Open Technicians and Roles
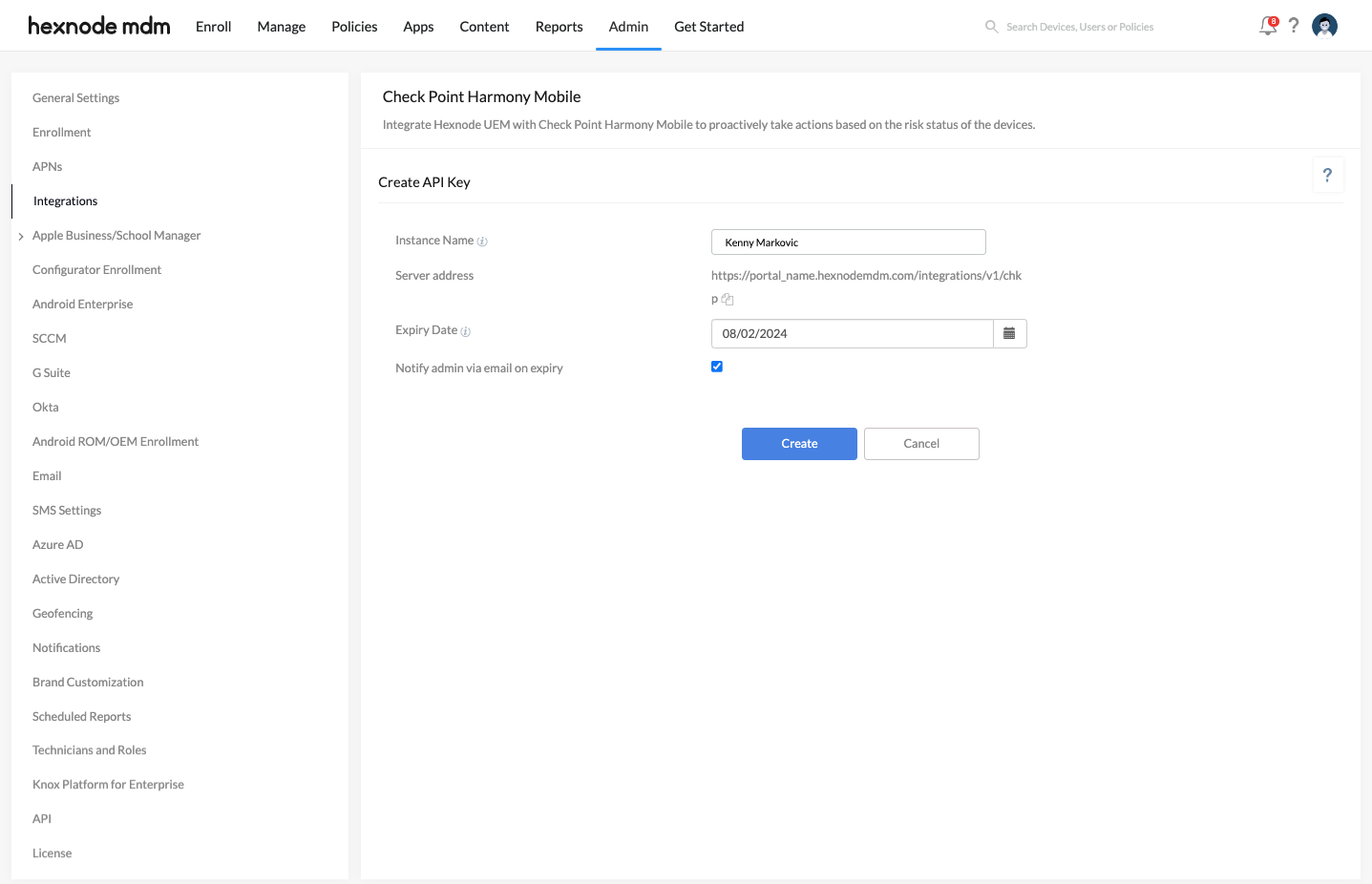1372x884 pixels. coord(89,750)
